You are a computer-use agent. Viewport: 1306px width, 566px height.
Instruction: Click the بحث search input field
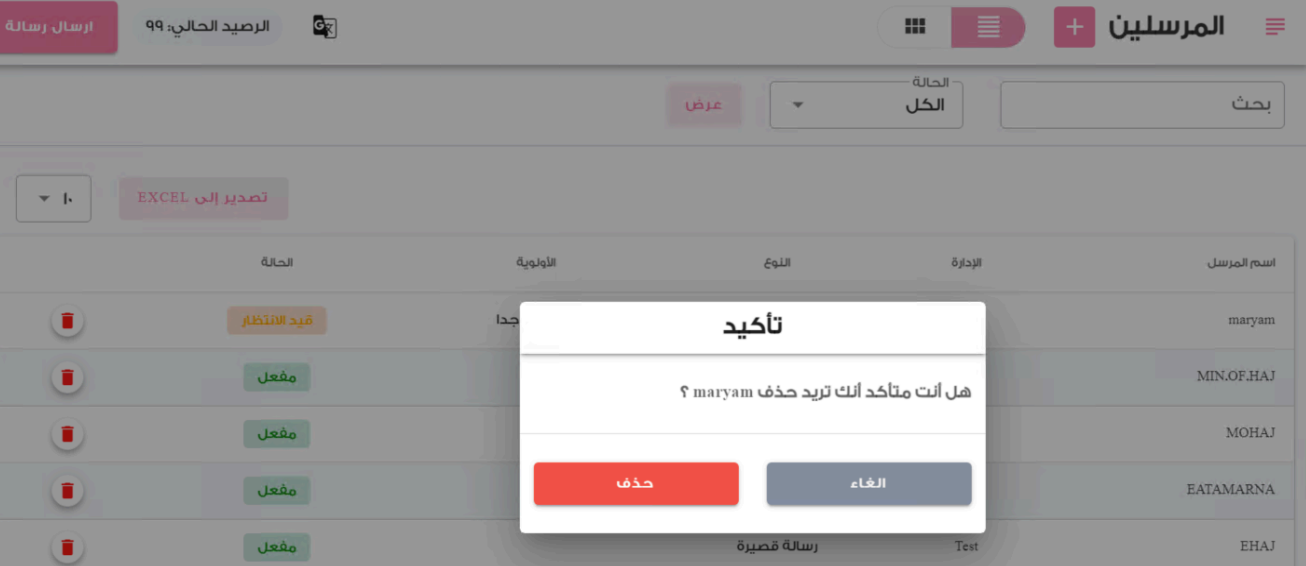click(1142, 105)
